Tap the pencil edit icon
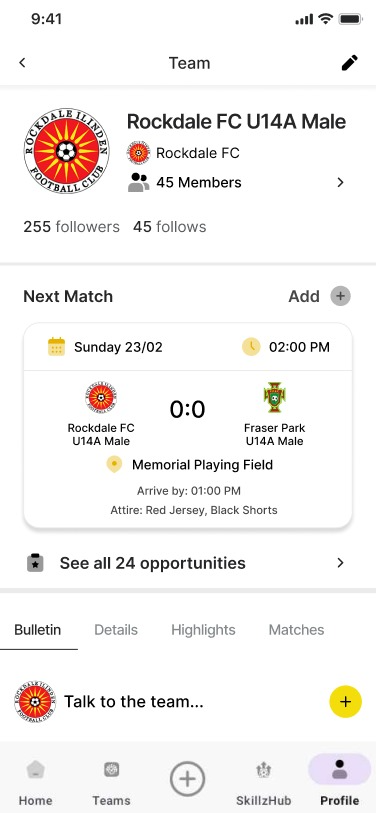The image size is (376, 813). pyautogui.click(x=349, y=63)
